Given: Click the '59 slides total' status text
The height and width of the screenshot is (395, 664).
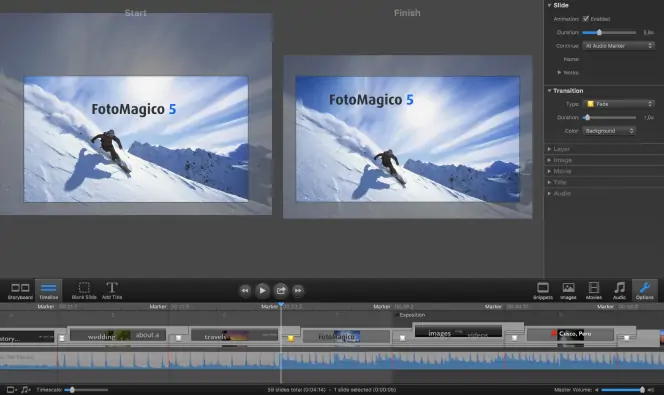Looking at the screenshot, I should 296,390.
